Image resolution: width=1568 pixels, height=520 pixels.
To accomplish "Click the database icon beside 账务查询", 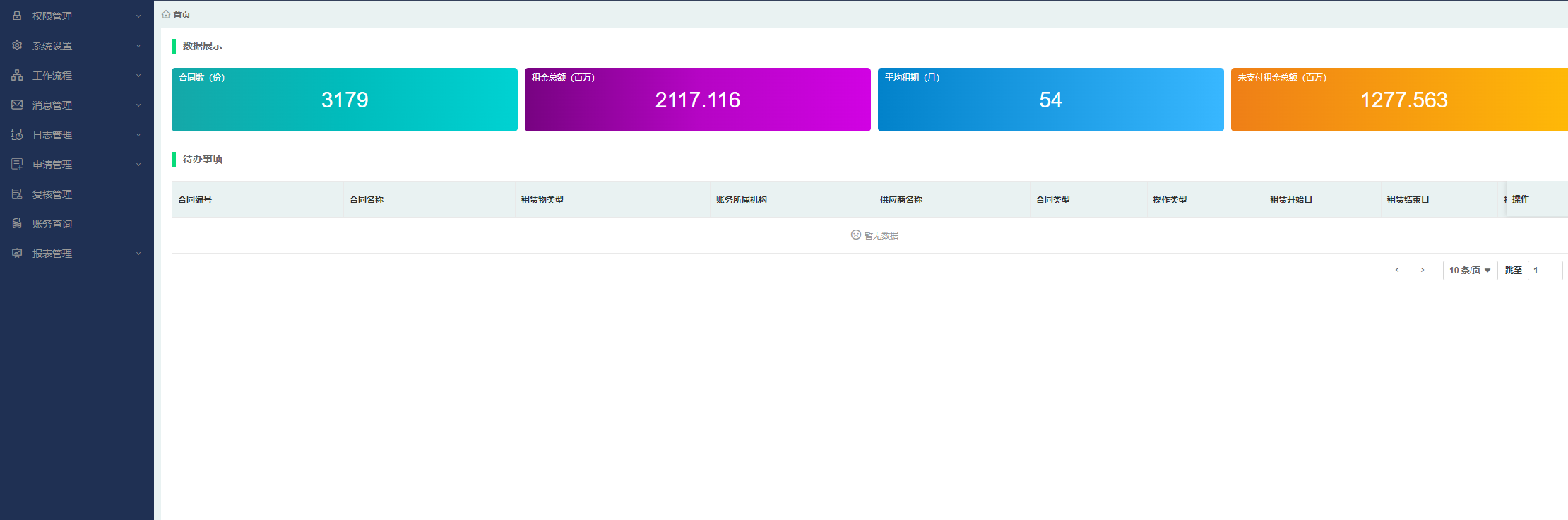I will (x=17, y=223).
